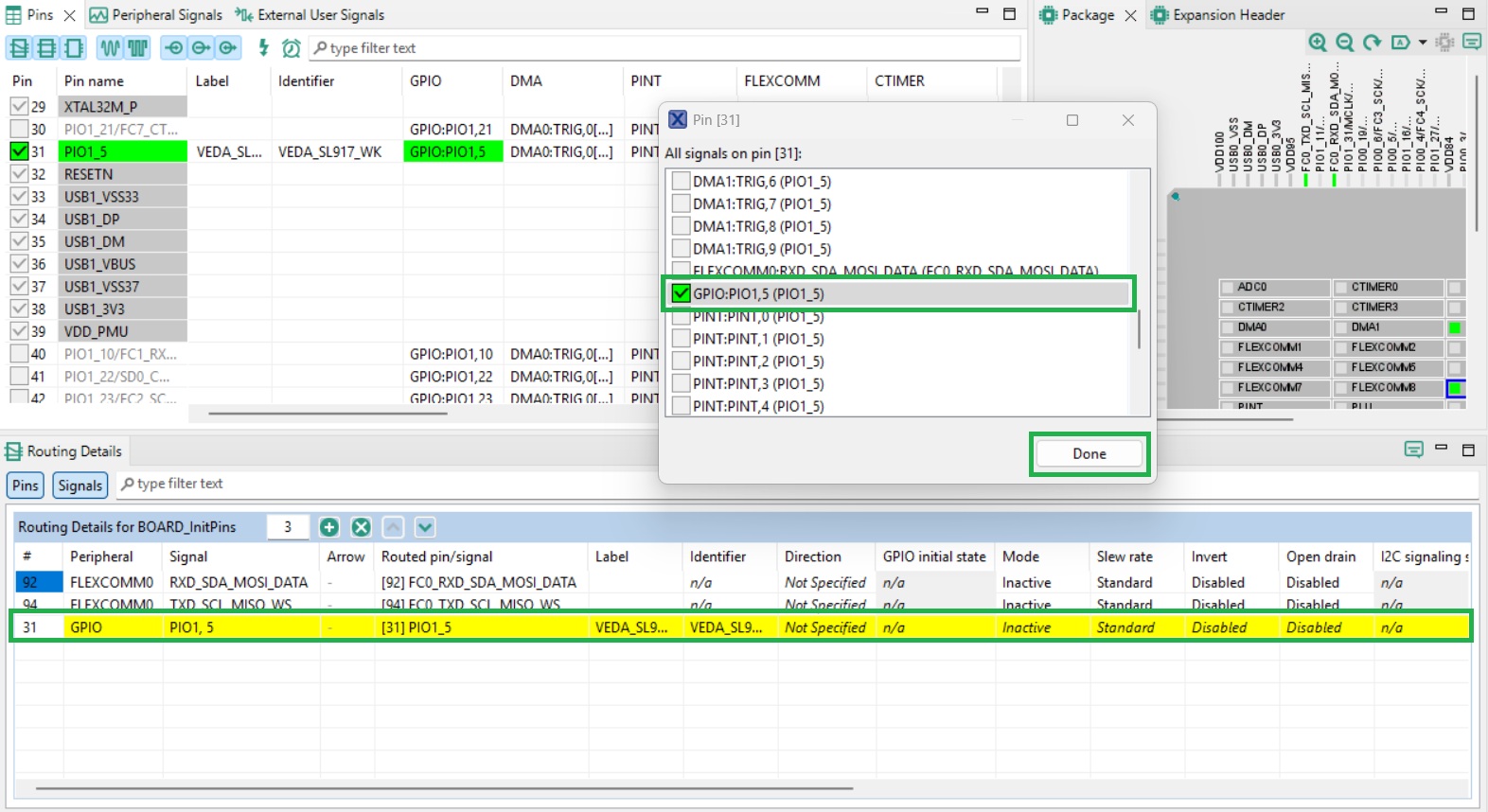Open the Invert cell for row 31
The height and width of the screenshot is (812, 1488).
tap(1232, 627)
